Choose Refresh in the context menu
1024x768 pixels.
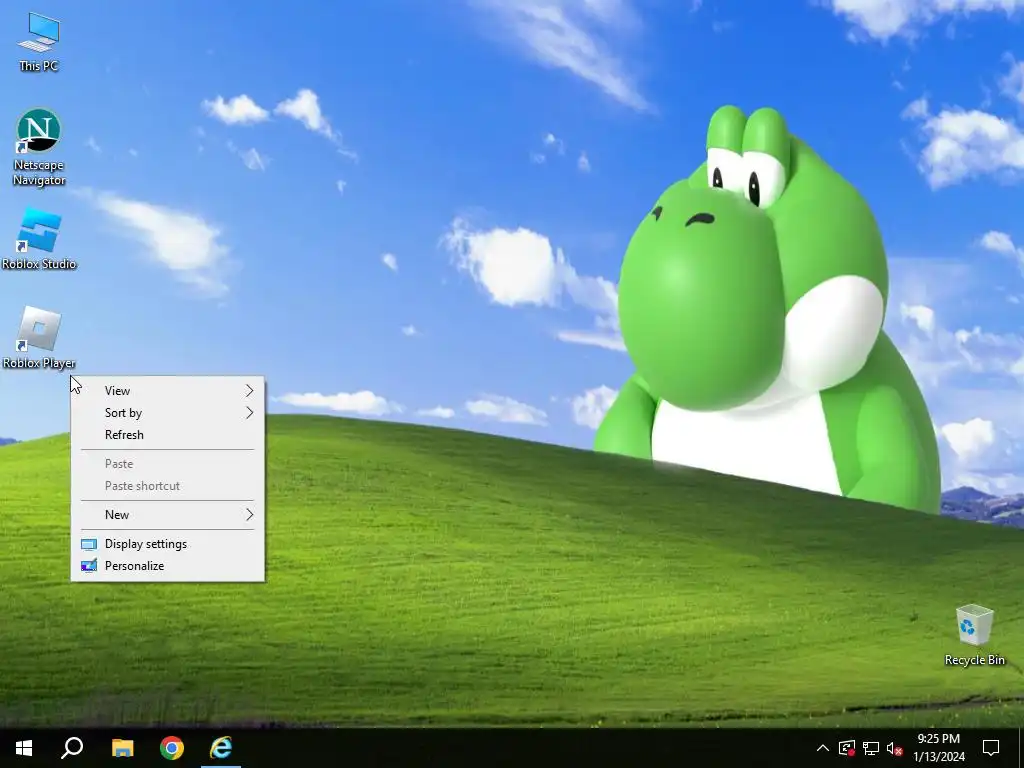tap(168, 435)
